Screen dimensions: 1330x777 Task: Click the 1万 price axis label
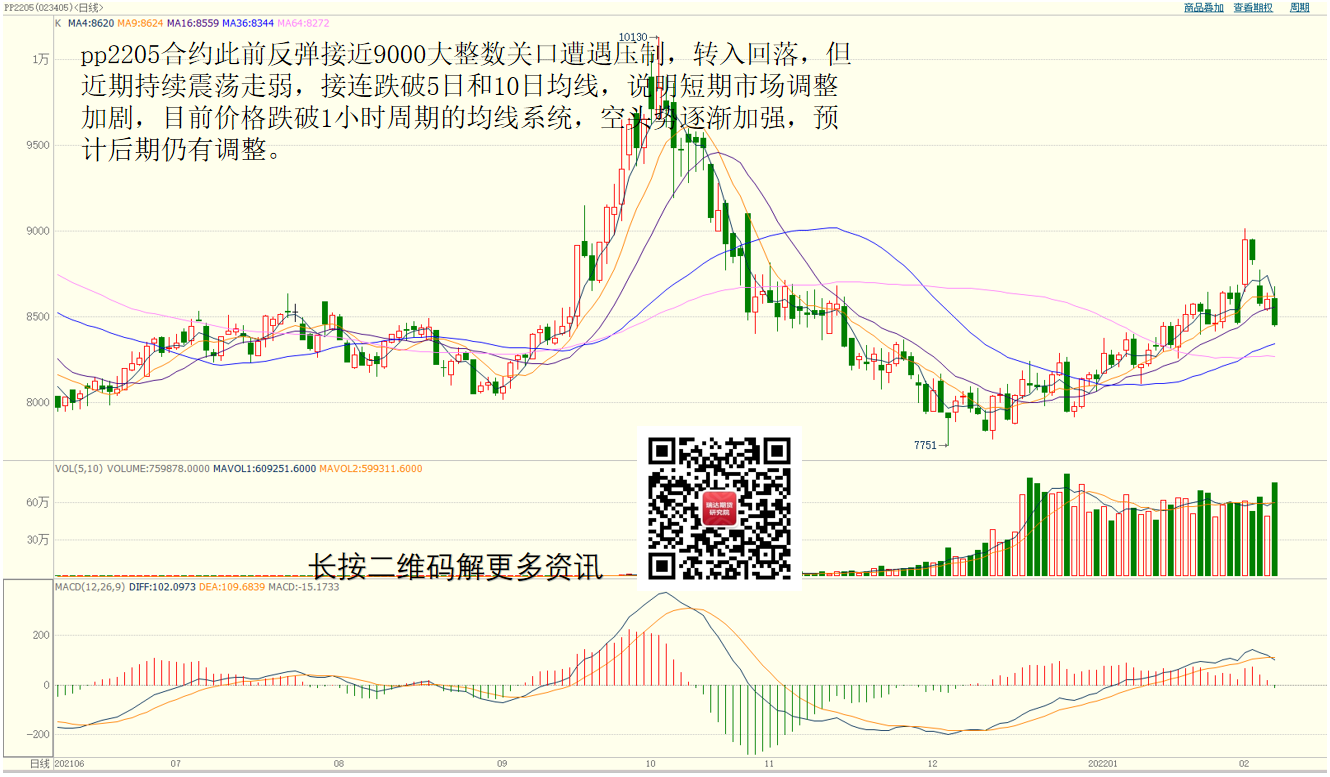(x=41, y=60)
